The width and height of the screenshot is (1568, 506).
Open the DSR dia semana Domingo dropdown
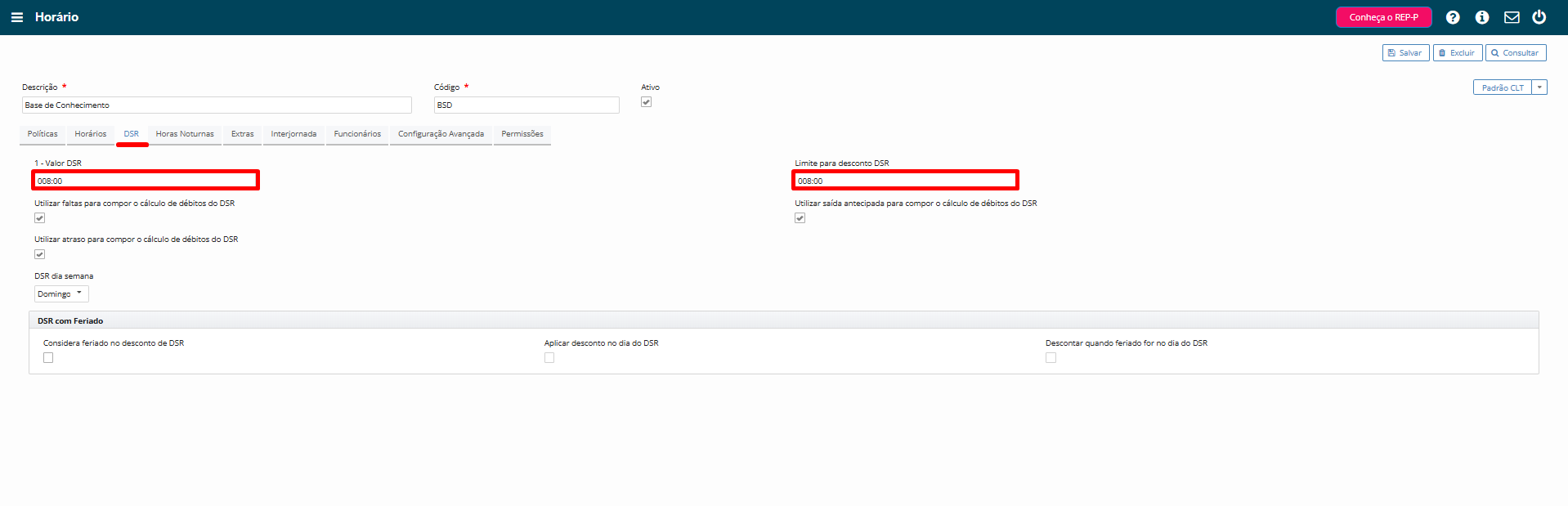(x=61, y=294)
